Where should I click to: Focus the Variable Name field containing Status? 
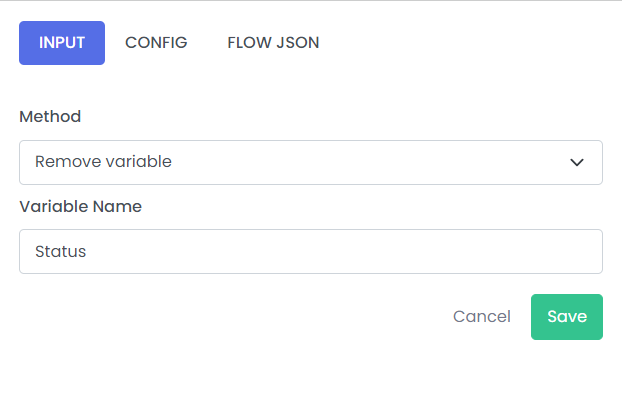pos(311,251)
